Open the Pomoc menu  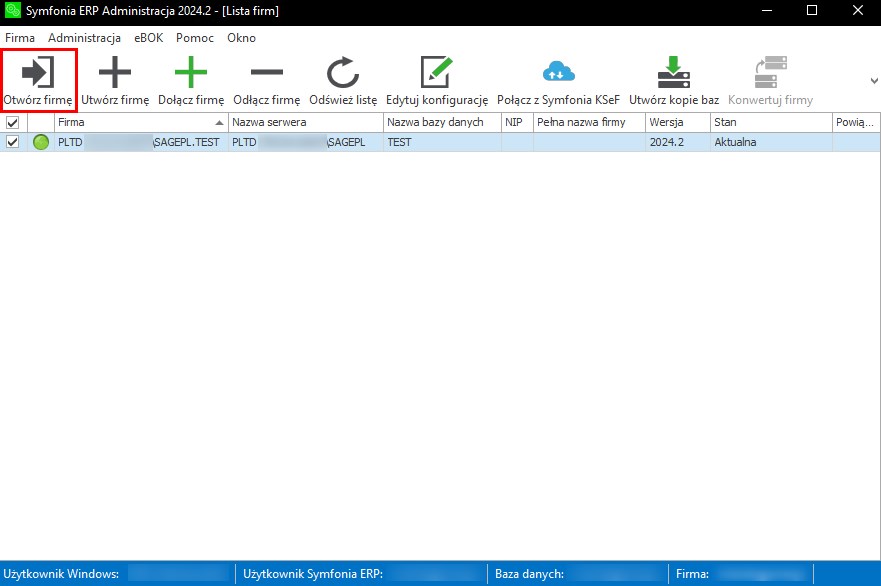coord(195,38)
